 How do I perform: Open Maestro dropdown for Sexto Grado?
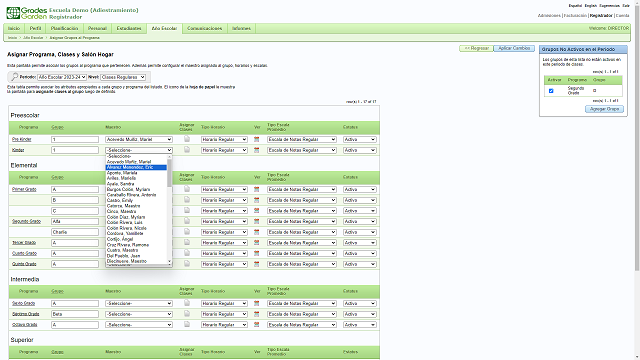pyautogui.click(x=139, y=303)
